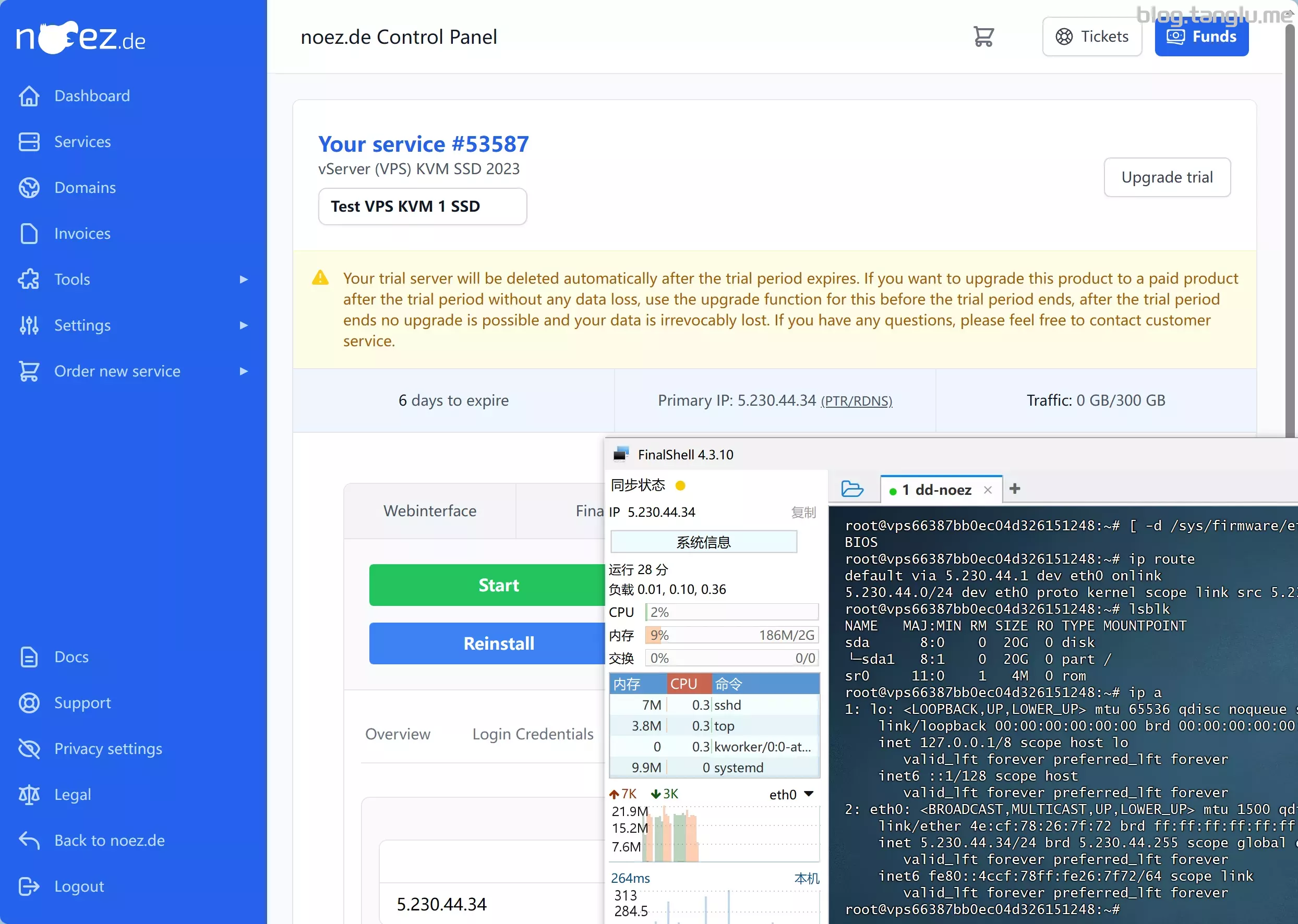Open the shopping cart icon

(x=983, y=37)
